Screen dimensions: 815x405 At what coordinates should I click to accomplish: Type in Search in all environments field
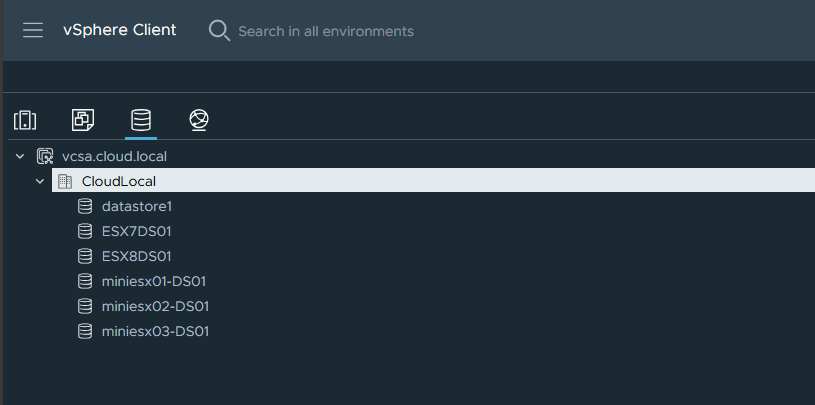(325, 31)
